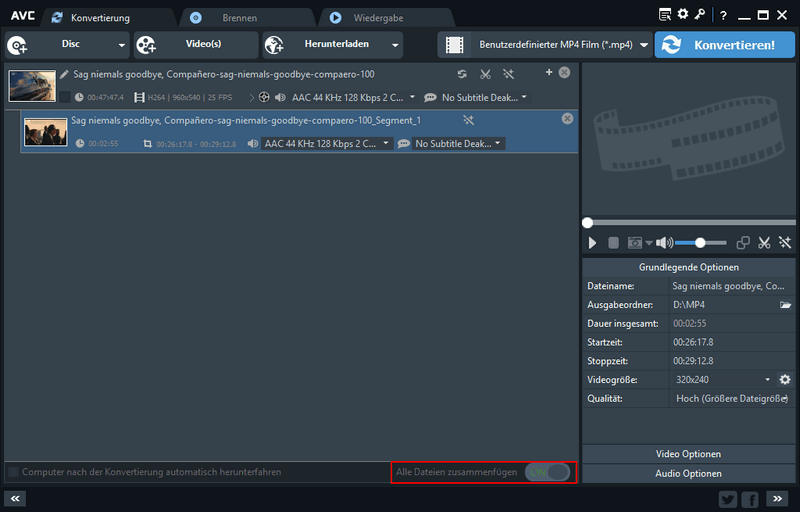Screen dimensions: 800x512
Task: Click the Add Video(s) button
Action: [x=196, y=45]
